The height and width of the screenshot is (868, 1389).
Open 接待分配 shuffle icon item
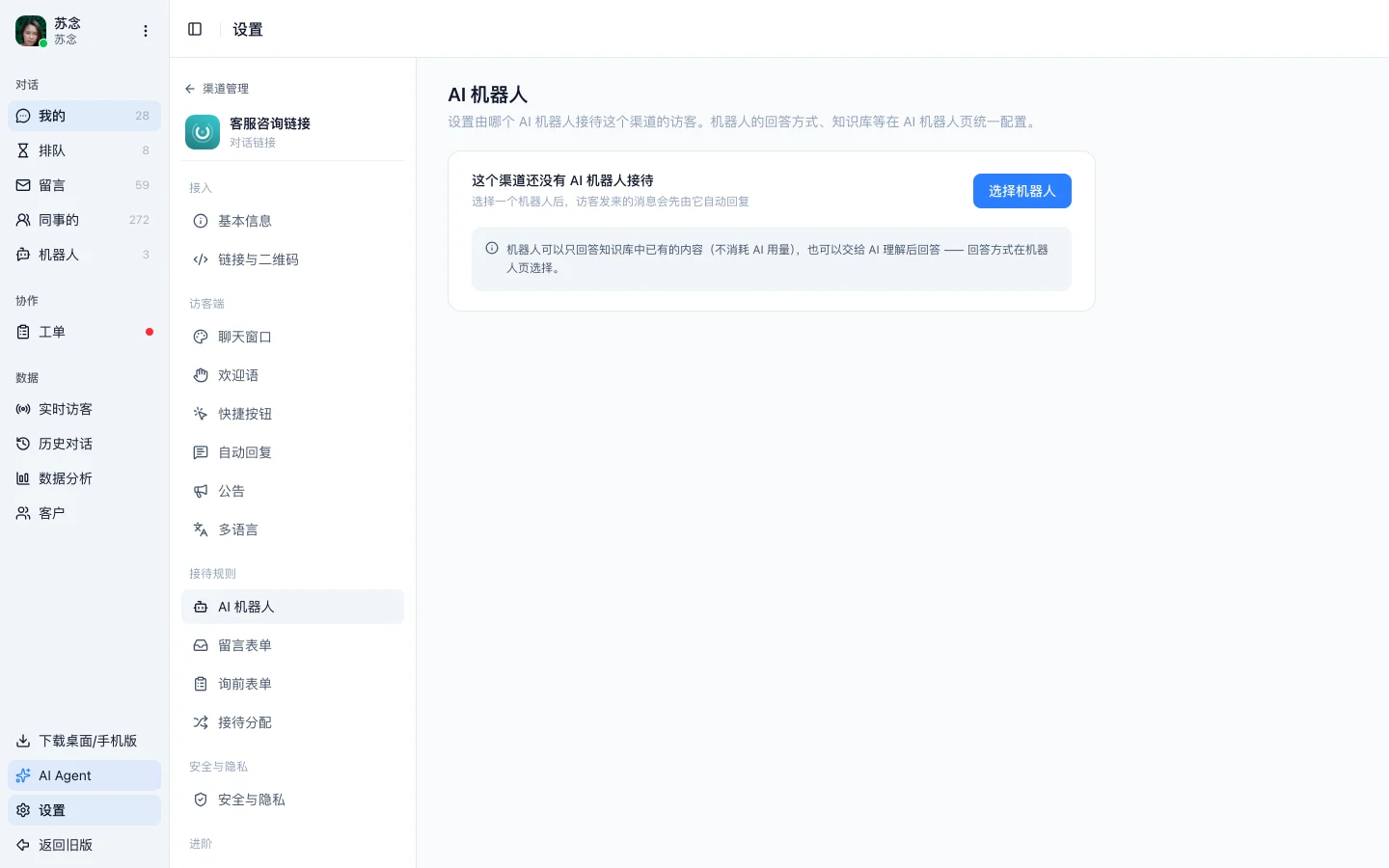[x=292, y=722]
